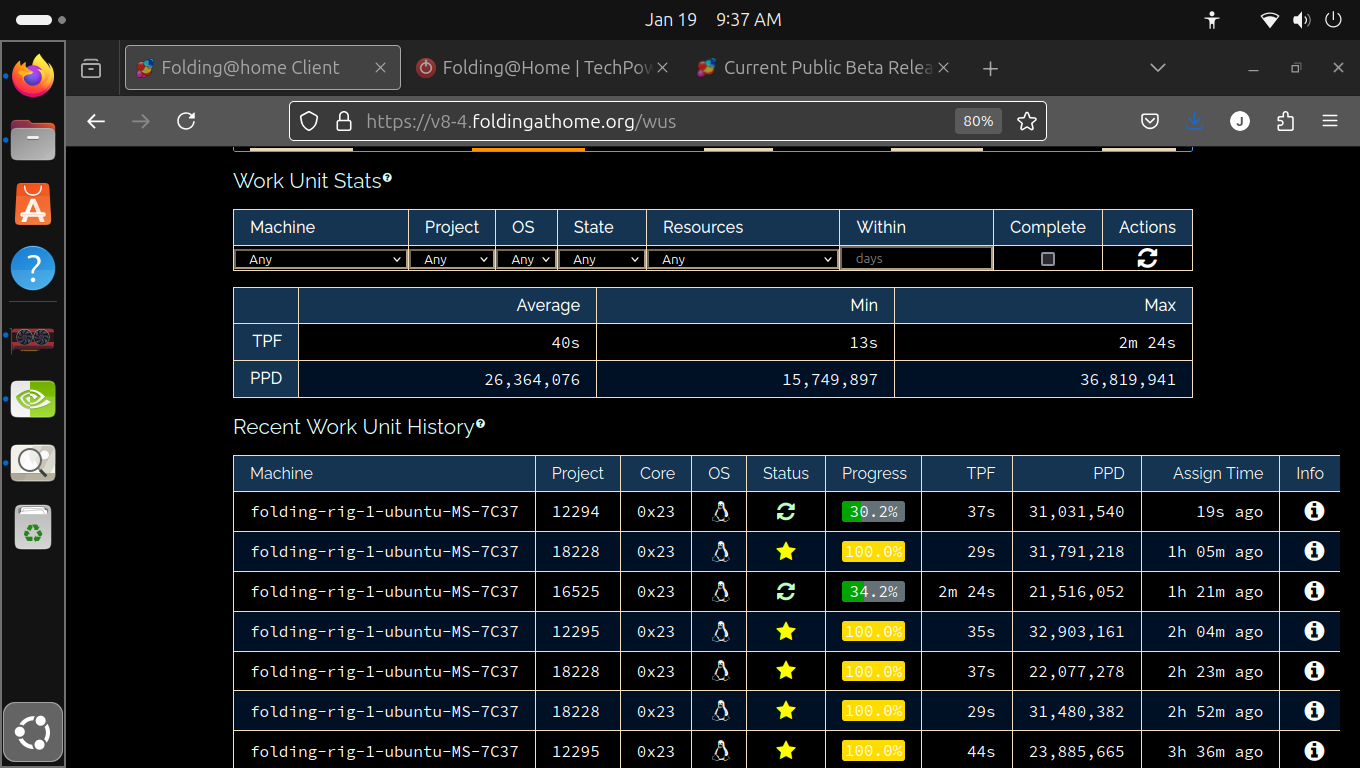Click the star status in the 1h 05m ago row
The height and width of the screenshot is (768, 1360).
click(786, 551)
